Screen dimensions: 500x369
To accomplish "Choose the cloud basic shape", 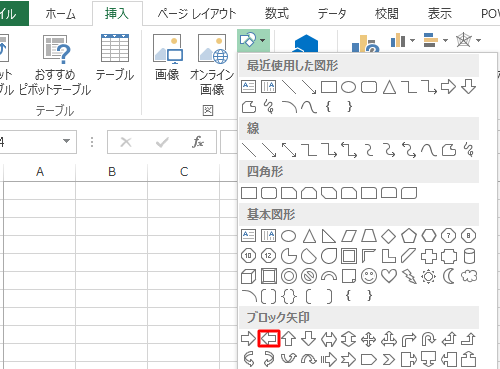I will click(x=469, y=276).
